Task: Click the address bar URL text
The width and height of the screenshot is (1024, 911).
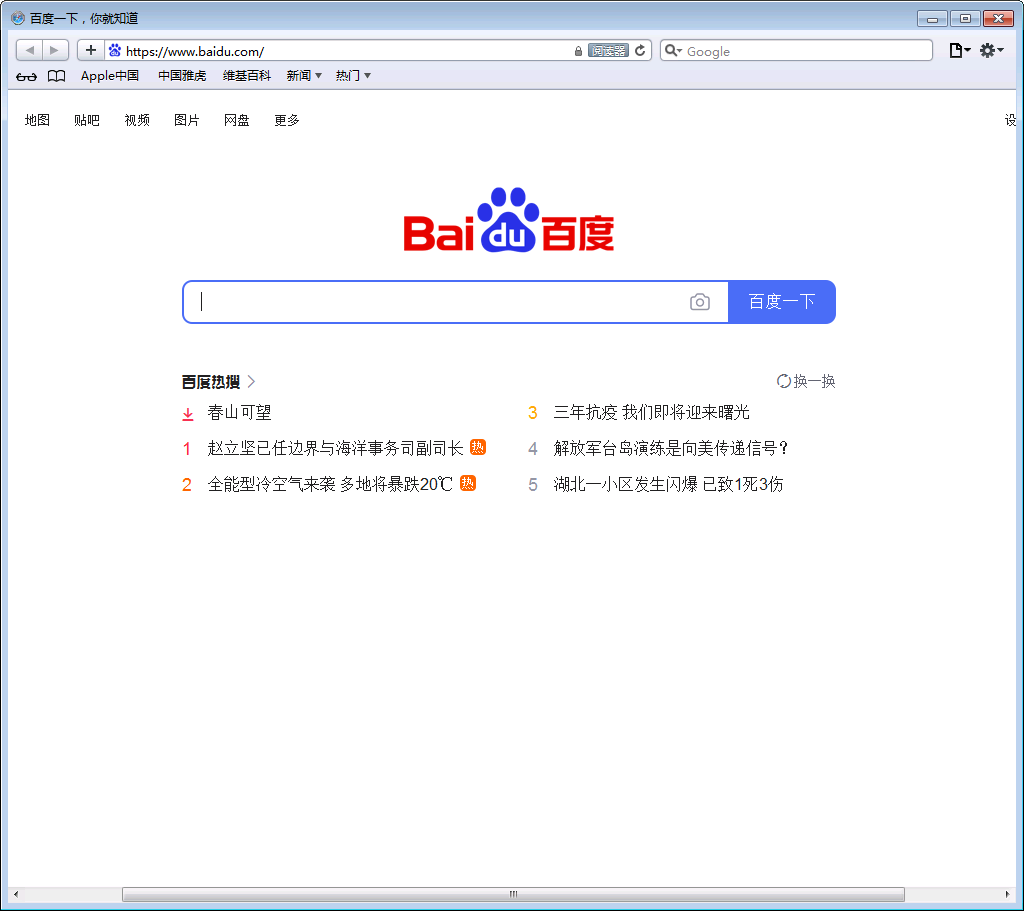Action: coord(195,51)
